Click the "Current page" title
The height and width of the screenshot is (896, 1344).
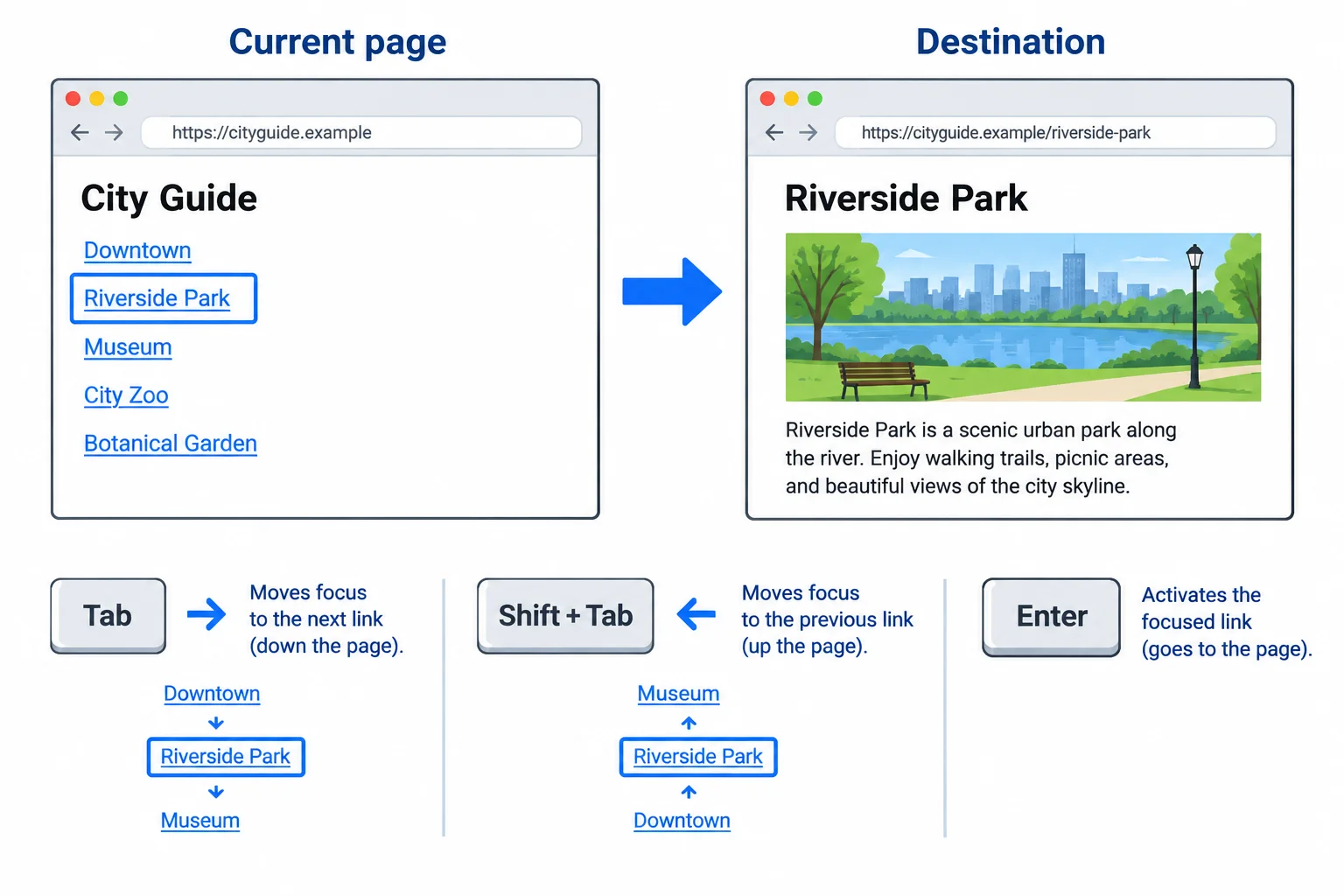pyautogui.click(x=338, y=42)
